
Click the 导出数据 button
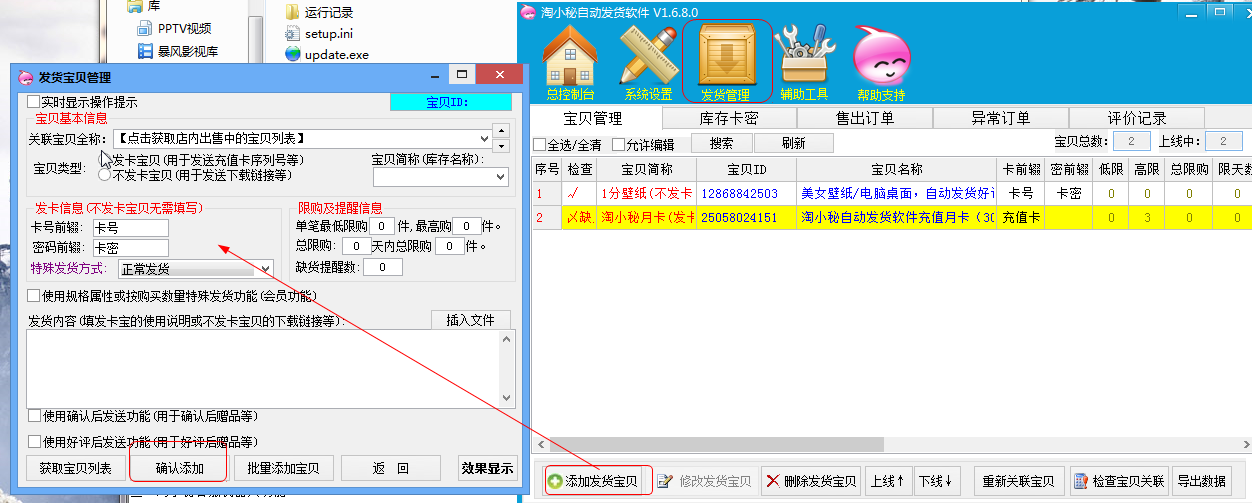(x=1201, y=481)
